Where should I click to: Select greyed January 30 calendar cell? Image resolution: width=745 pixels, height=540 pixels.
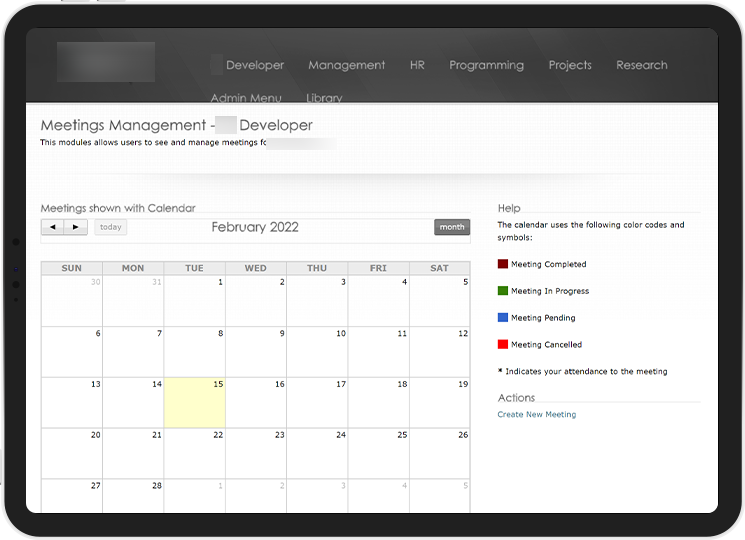(72, 301)
